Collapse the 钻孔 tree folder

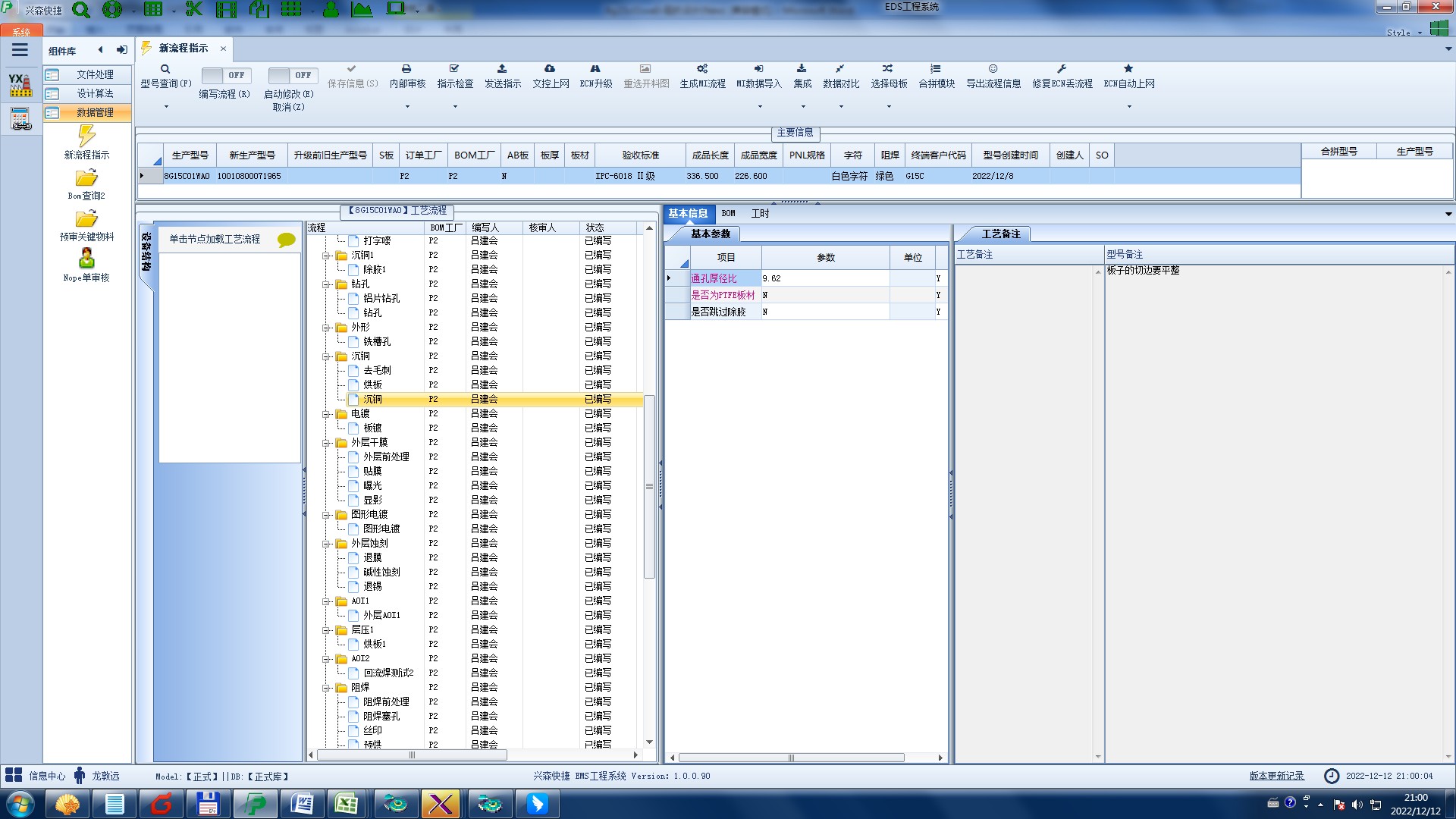[x=326, y=284]
